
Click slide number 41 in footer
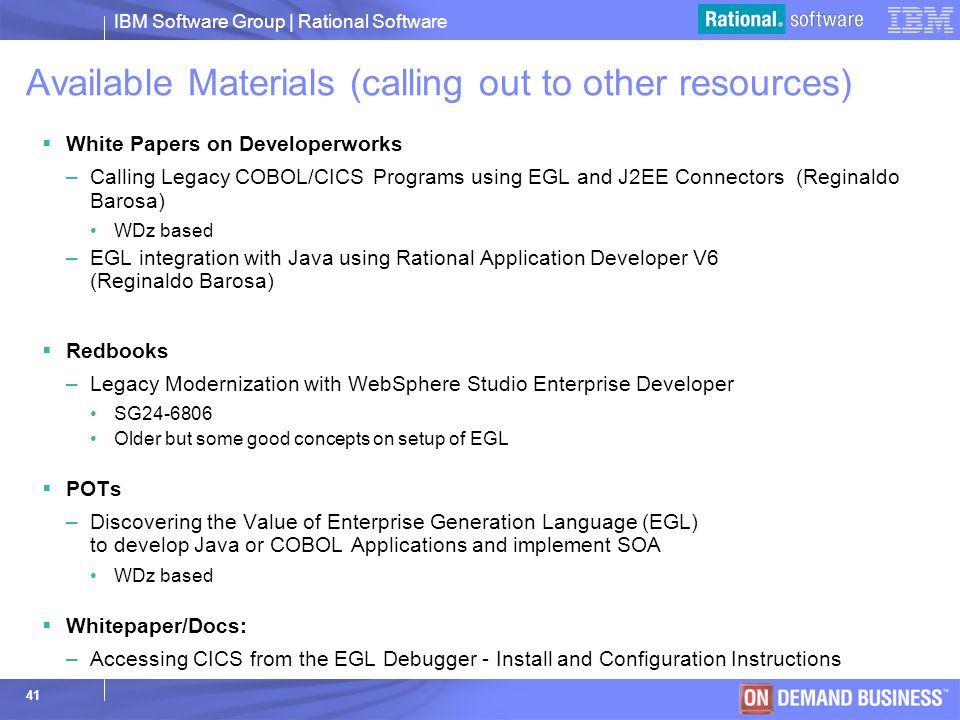pyautogui.click(x=32, y=696)
